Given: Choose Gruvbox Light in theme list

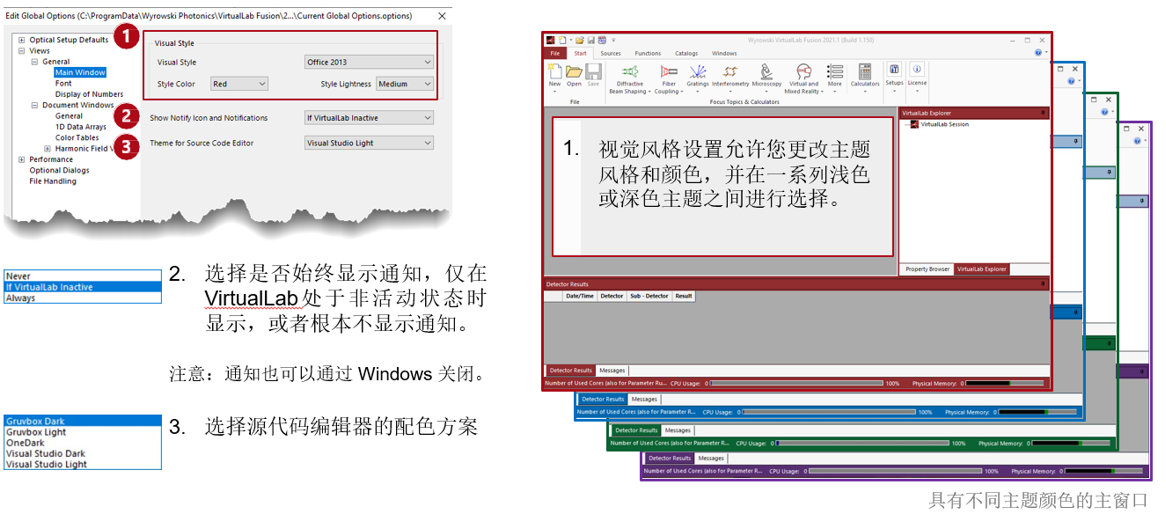Looking at the screenshot, I should click(x=82, y=432).
